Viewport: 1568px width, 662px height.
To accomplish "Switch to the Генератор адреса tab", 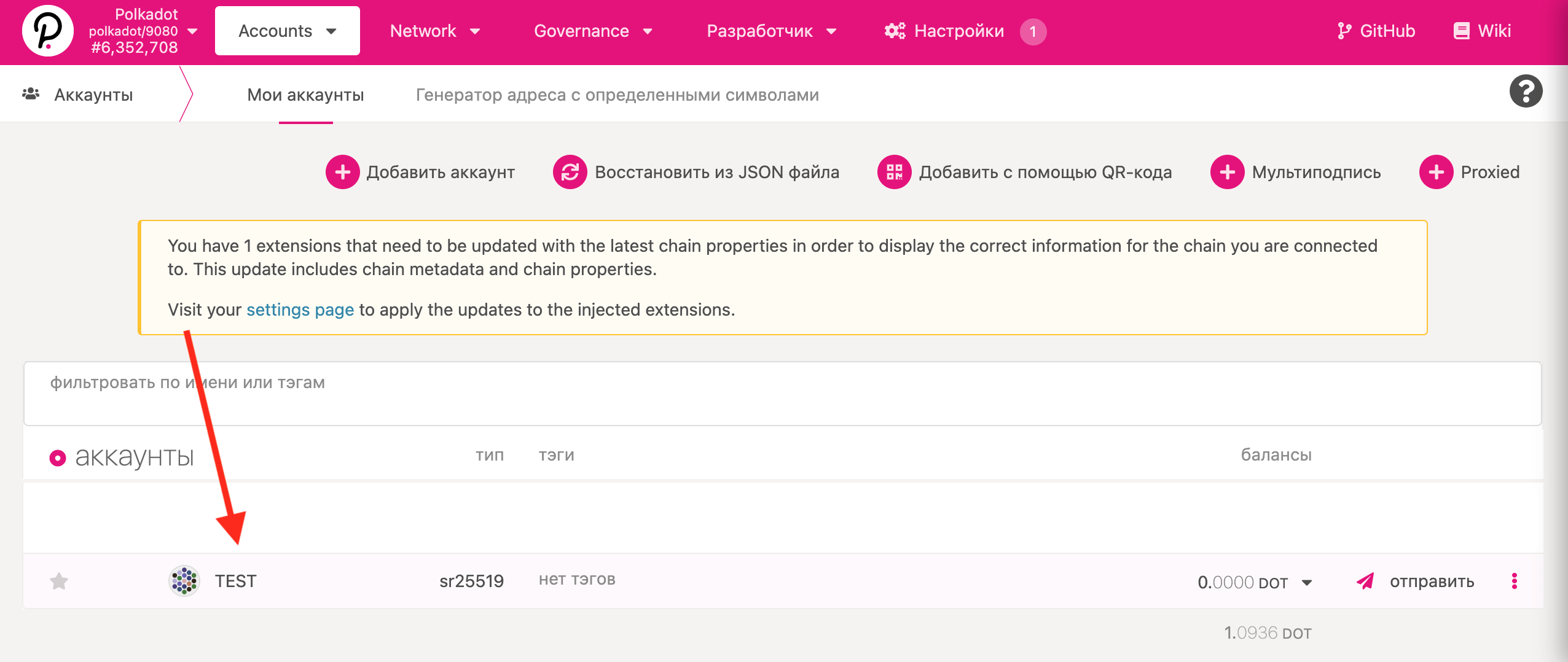I will tap(617, 95).
